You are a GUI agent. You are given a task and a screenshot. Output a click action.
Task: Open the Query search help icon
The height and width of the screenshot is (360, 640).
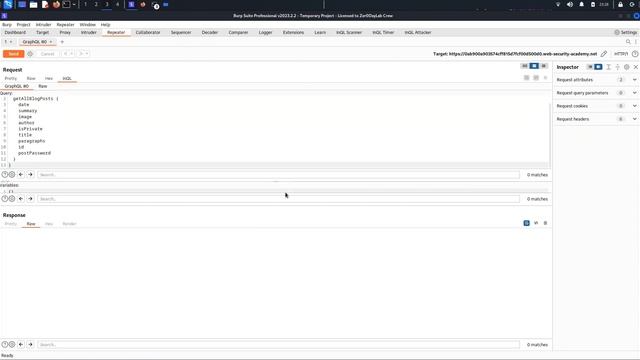click(x=5, y=175)
